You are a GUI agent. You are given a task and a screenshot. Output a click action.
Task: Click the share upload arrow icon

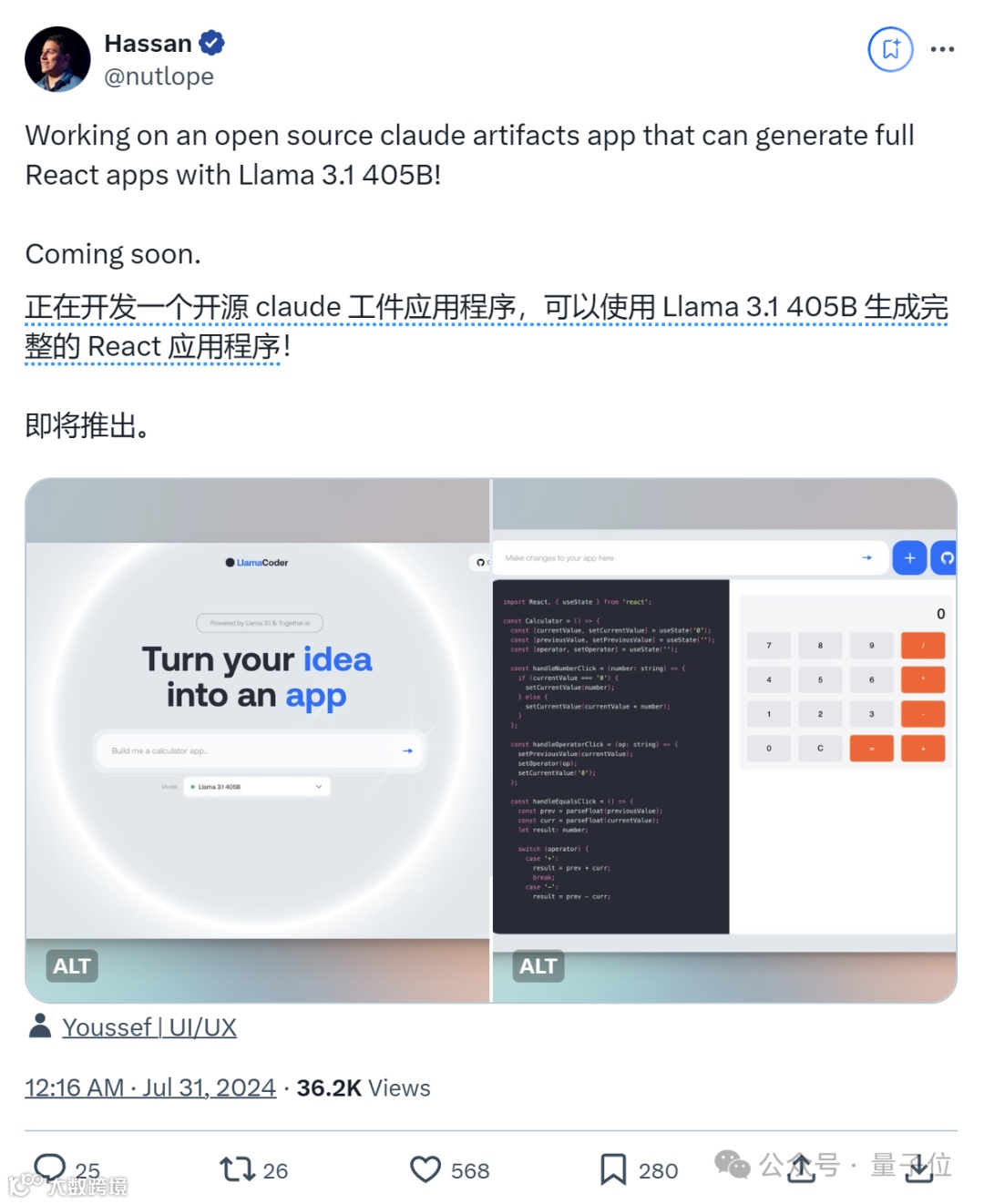tap(801, 1168)
